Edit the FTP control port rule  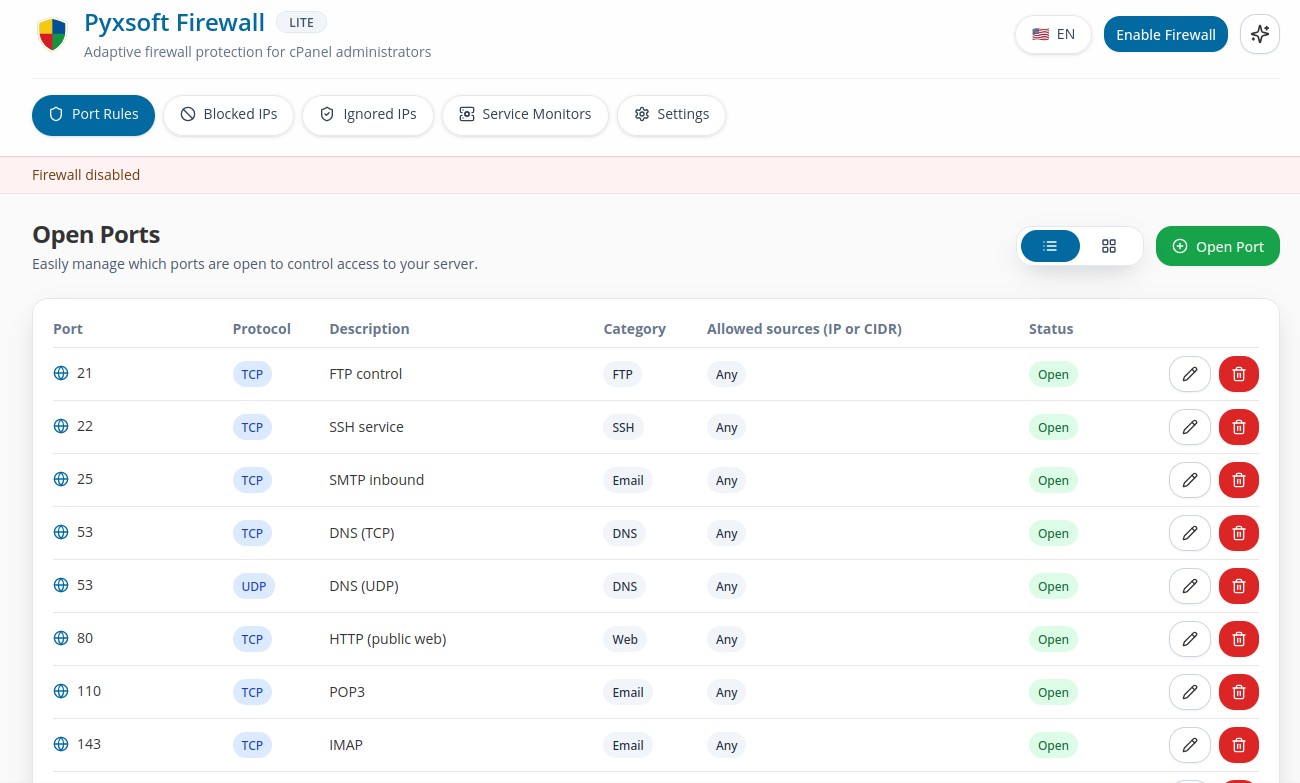[x=1189, y=374]
